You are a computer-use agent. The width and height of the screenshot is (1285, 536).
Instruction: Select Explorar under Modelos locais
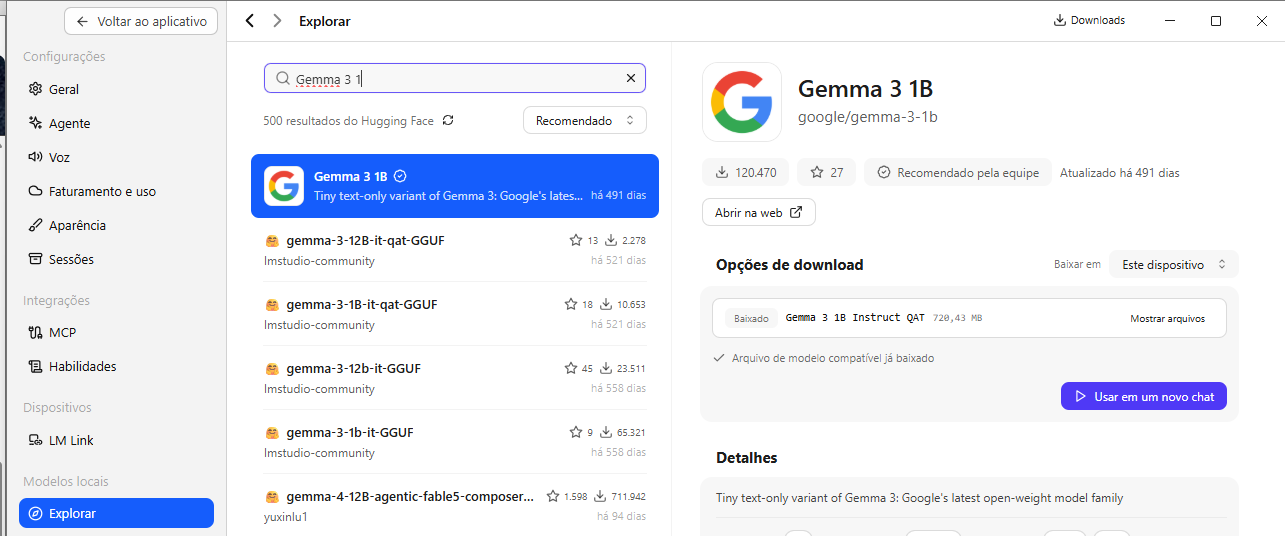pos(116,513)
